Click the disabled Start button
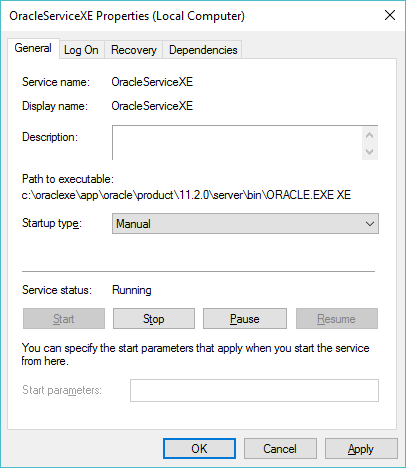 coord(64,319)
